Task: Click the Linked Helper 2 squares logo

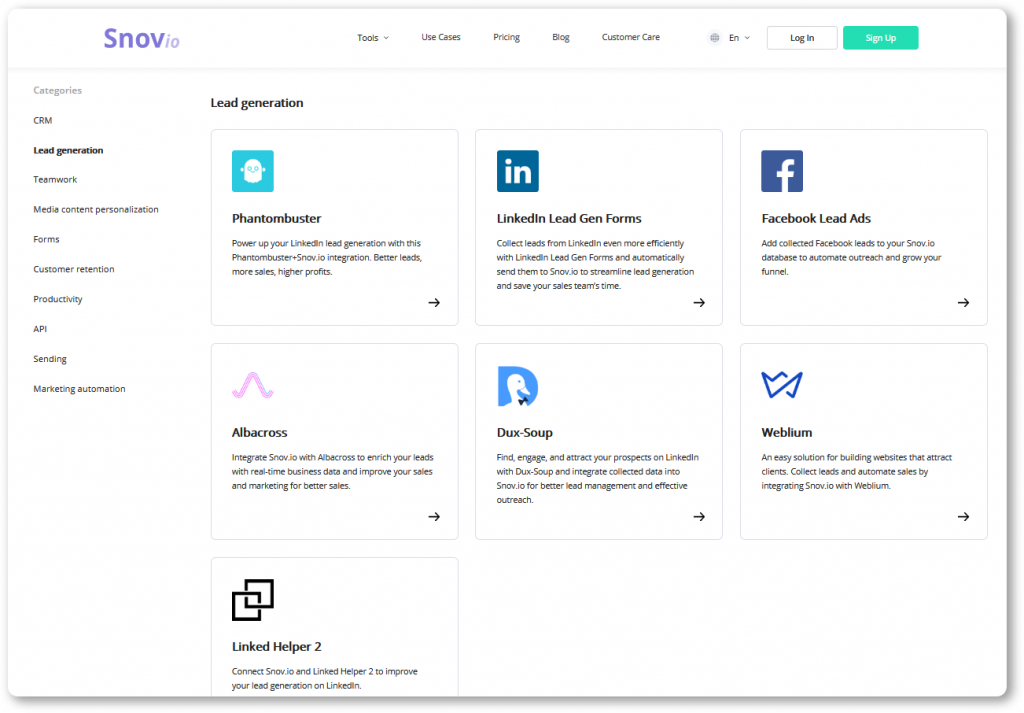Action: [253, 599]
